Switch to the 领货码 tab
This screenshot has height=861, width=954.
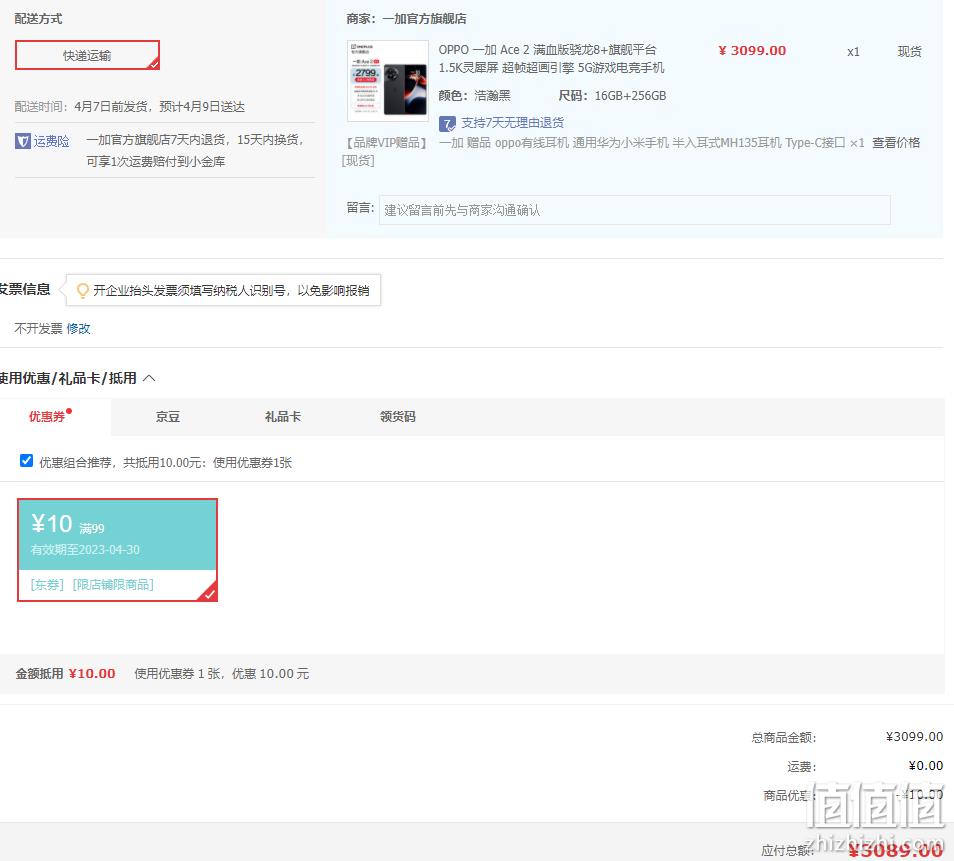coord(397,417)
